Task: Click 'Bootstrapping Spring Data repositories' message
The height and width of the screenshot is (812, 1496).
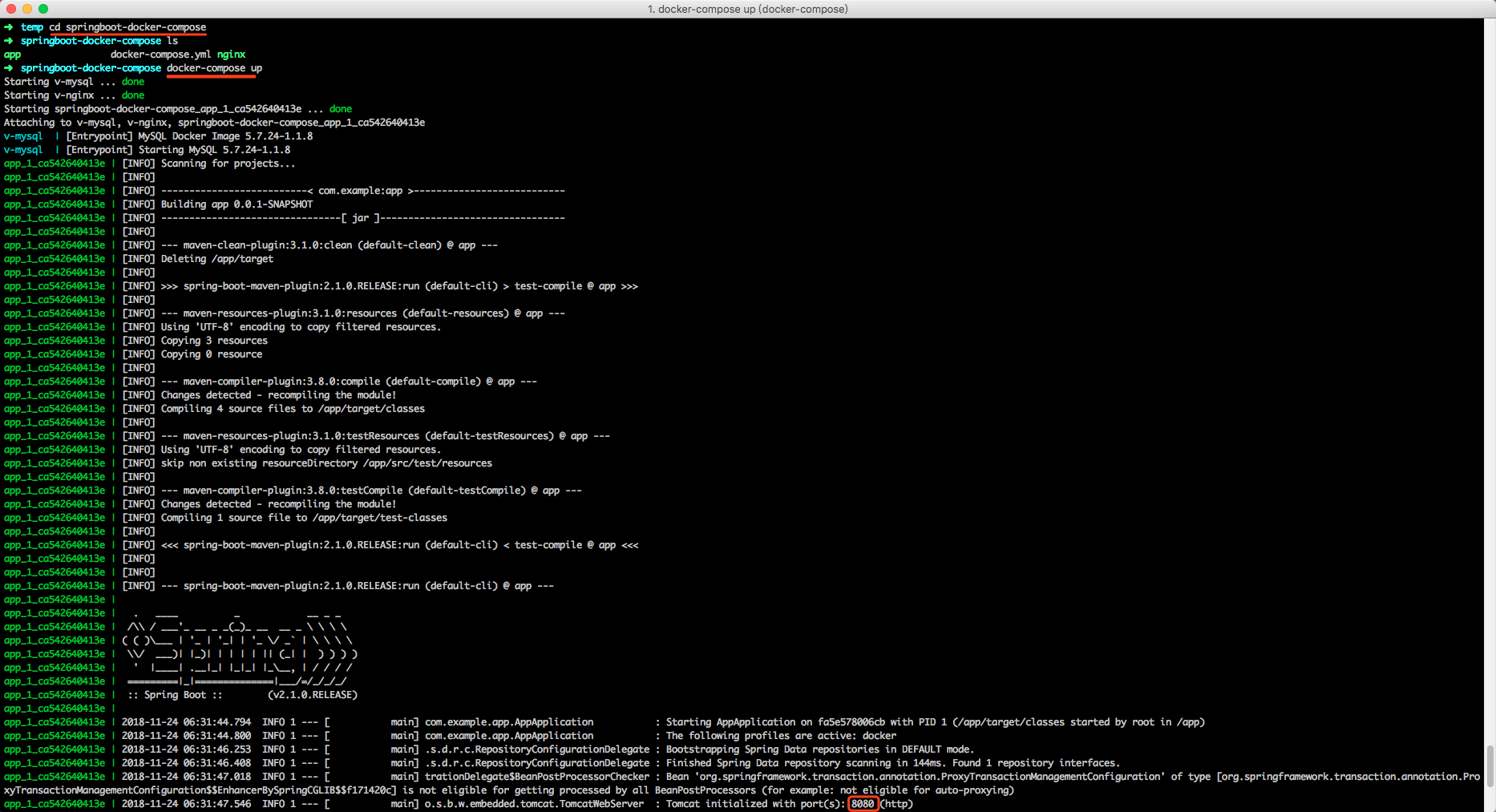Action: 819,749
